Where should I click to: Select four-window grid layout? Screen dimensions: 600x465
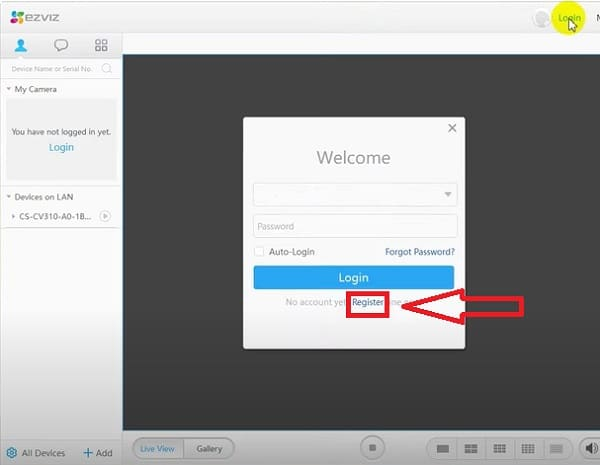(x=471, y=449)
